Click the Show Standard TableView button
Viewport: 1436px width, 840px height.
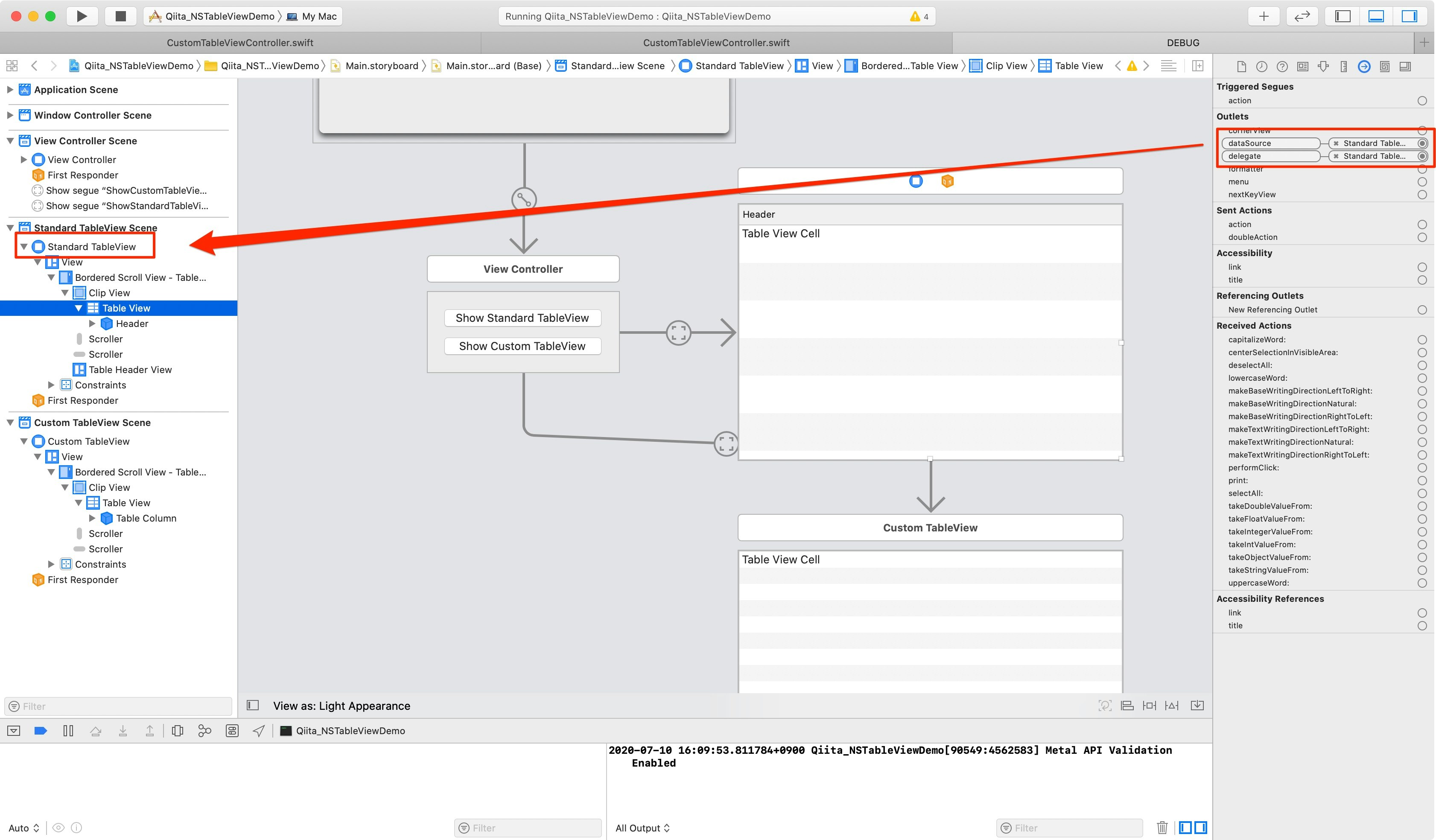pos(522,318)
